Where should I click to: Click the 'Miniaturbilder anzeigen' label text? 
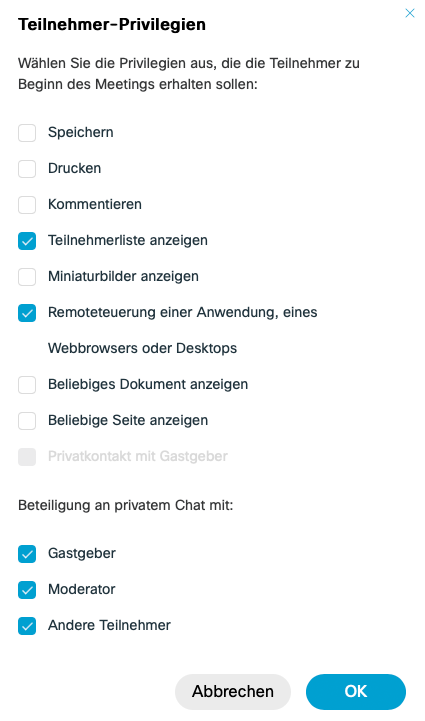[x=123, y=276]
